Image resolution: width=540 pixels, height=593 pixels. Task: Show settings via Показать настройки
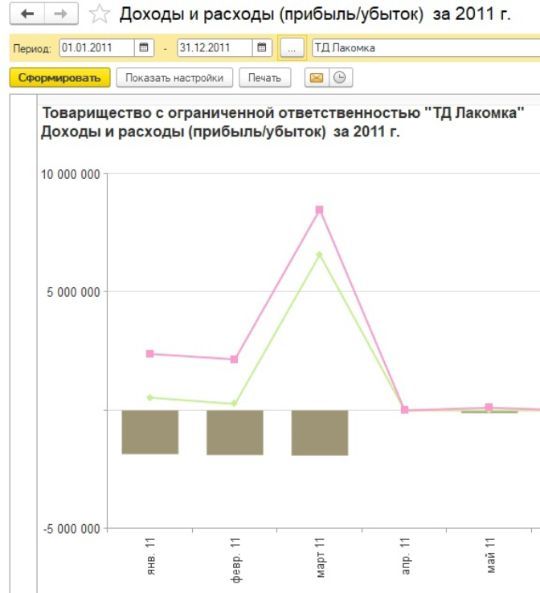(x=174, y=78)
